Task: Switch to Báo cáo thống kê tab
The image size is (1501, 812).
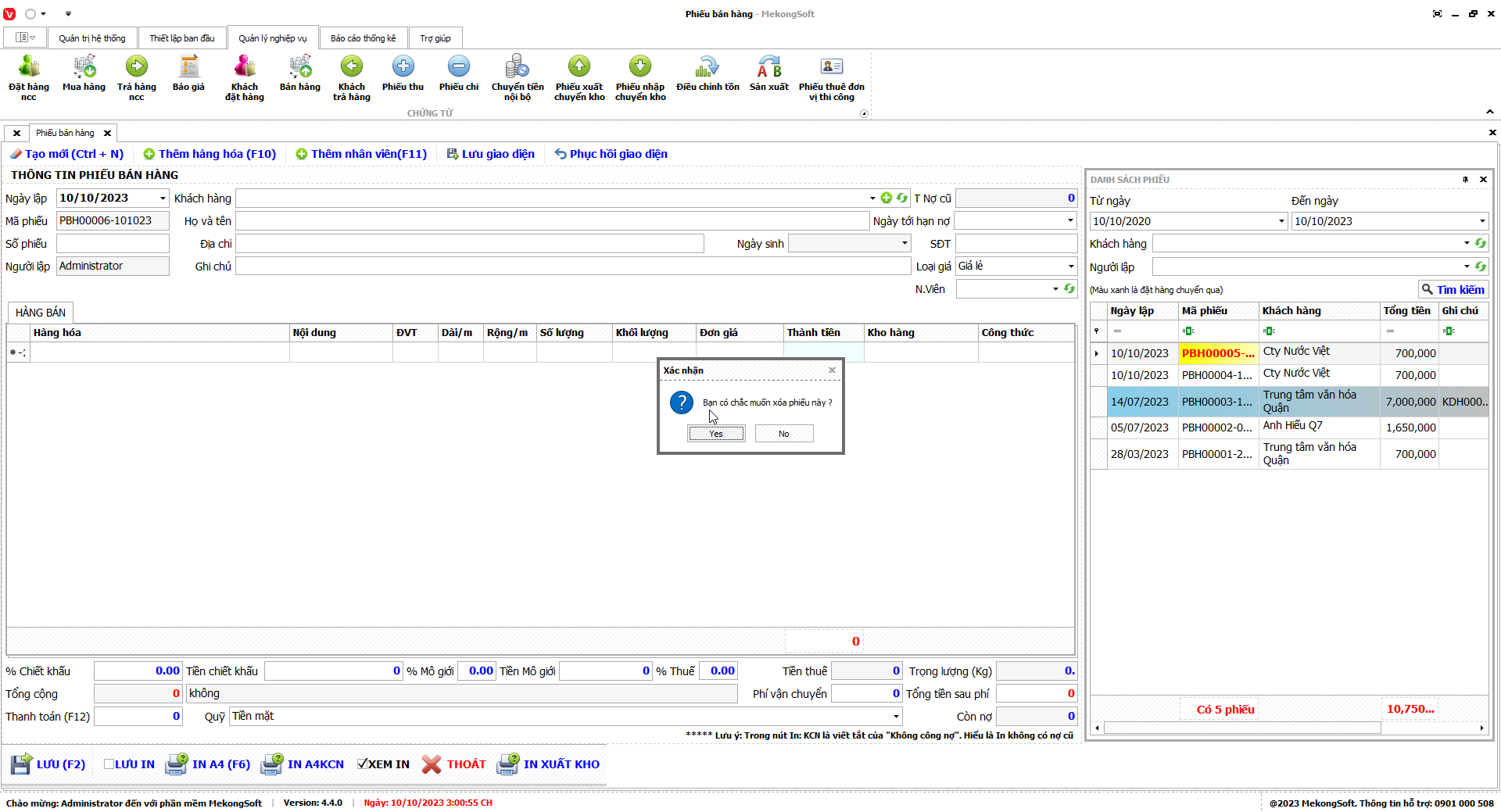Action: click(363, 38)
